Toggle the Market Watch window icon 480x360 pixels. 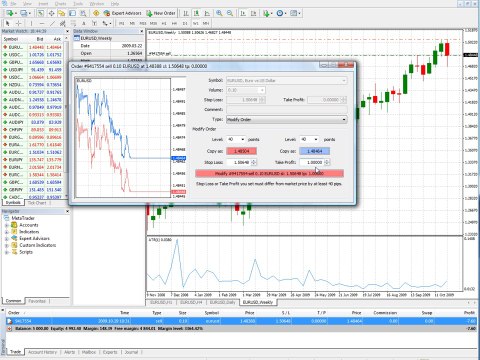[40, 13]
